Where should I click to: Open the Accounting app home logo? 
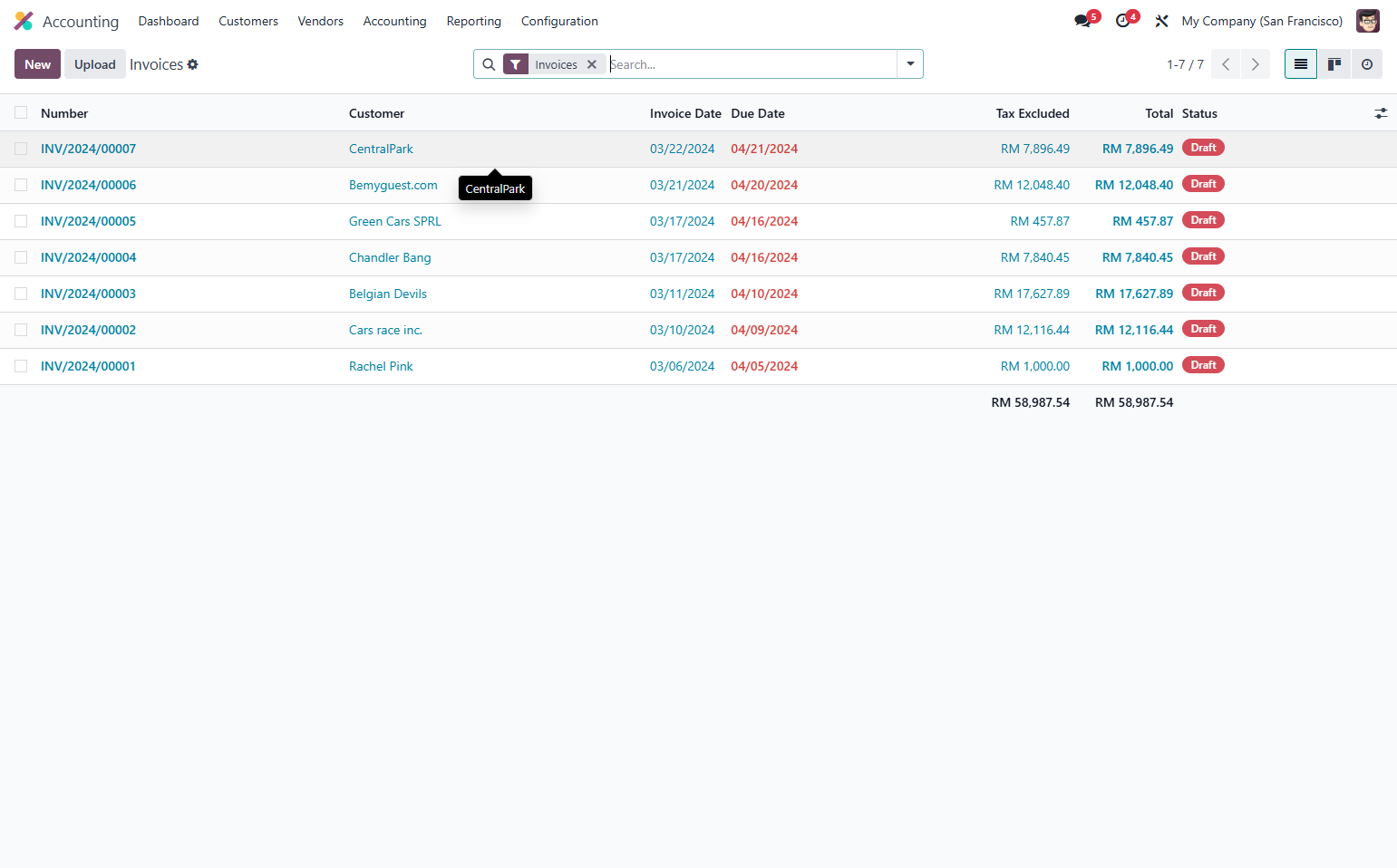(x=24, y=21)
